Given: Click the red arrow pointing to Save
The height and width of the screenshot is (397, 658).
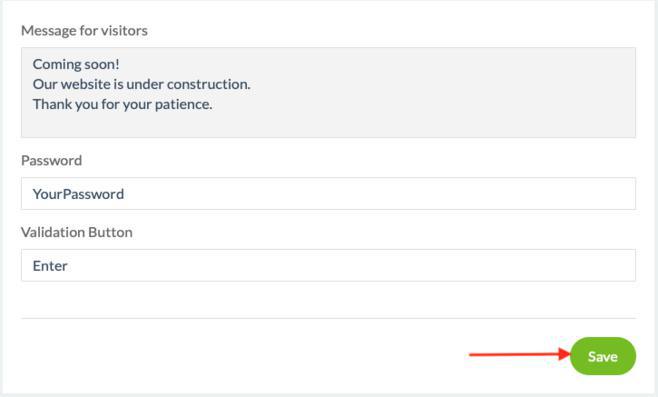Looking at the screenshot, I should [520, 355].
